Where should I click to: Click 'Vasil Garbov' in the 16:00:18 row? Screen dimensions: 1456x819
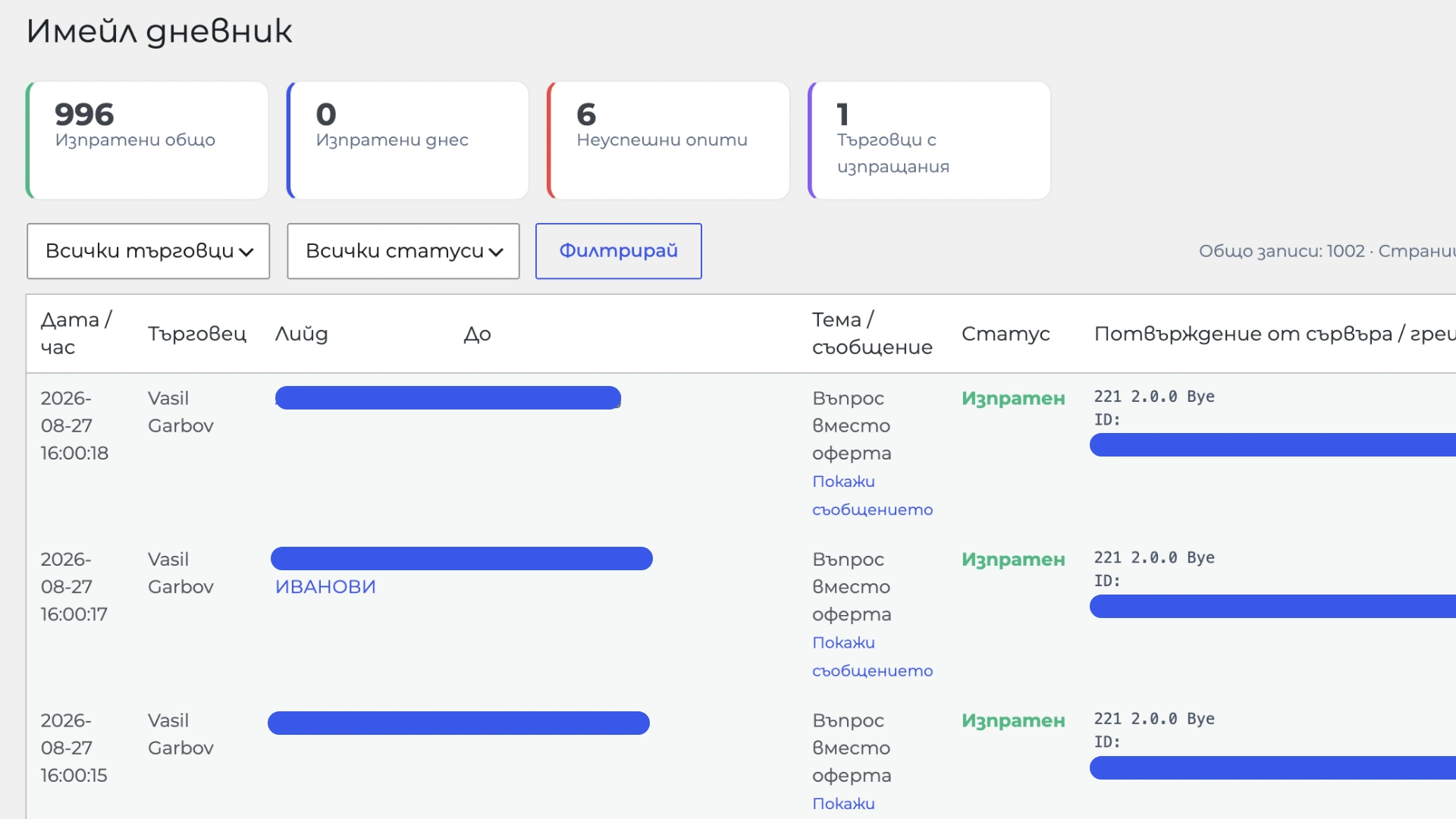[x=180, y=412]
